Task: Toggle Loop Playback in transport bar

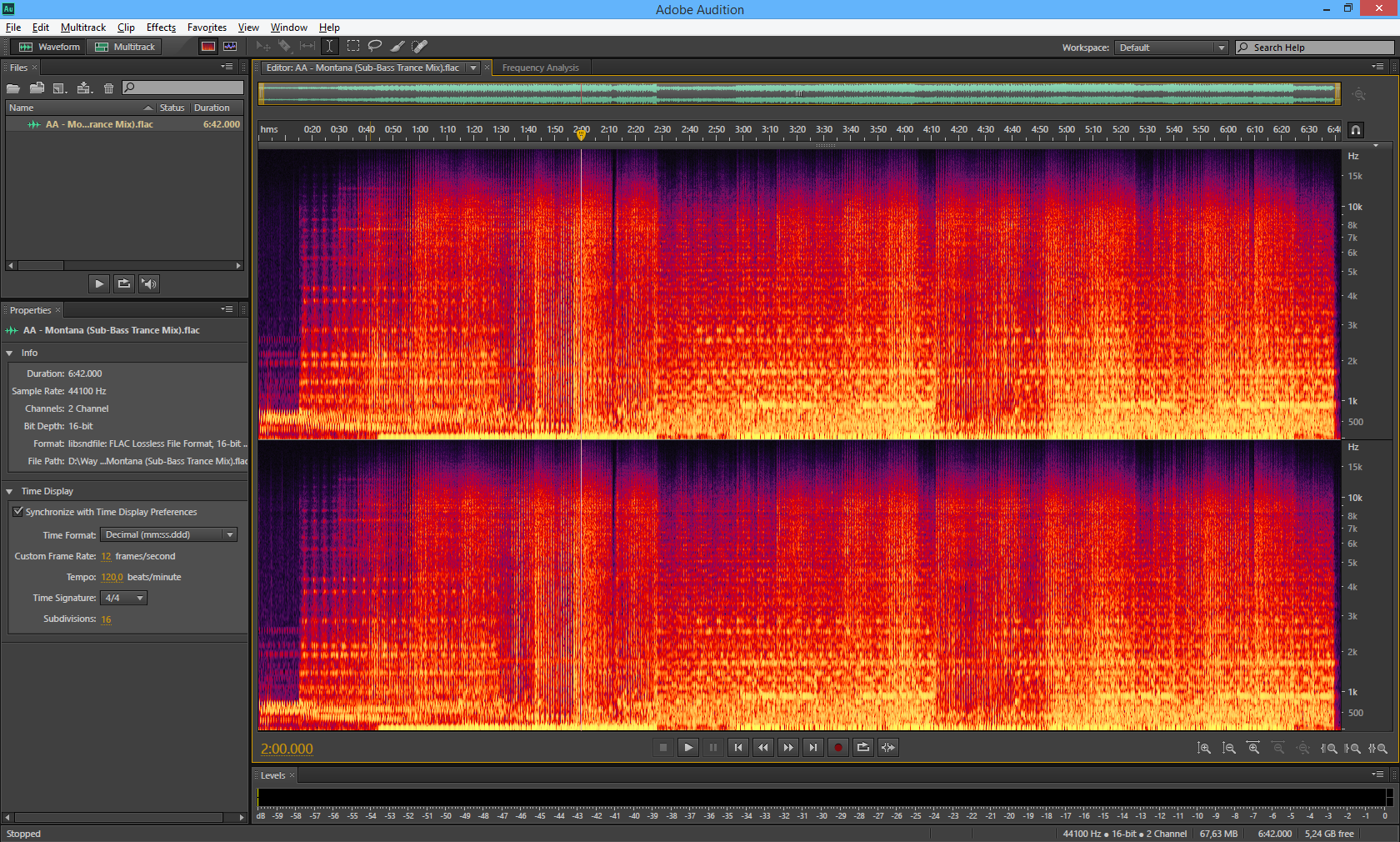Action: pos(863,748)
